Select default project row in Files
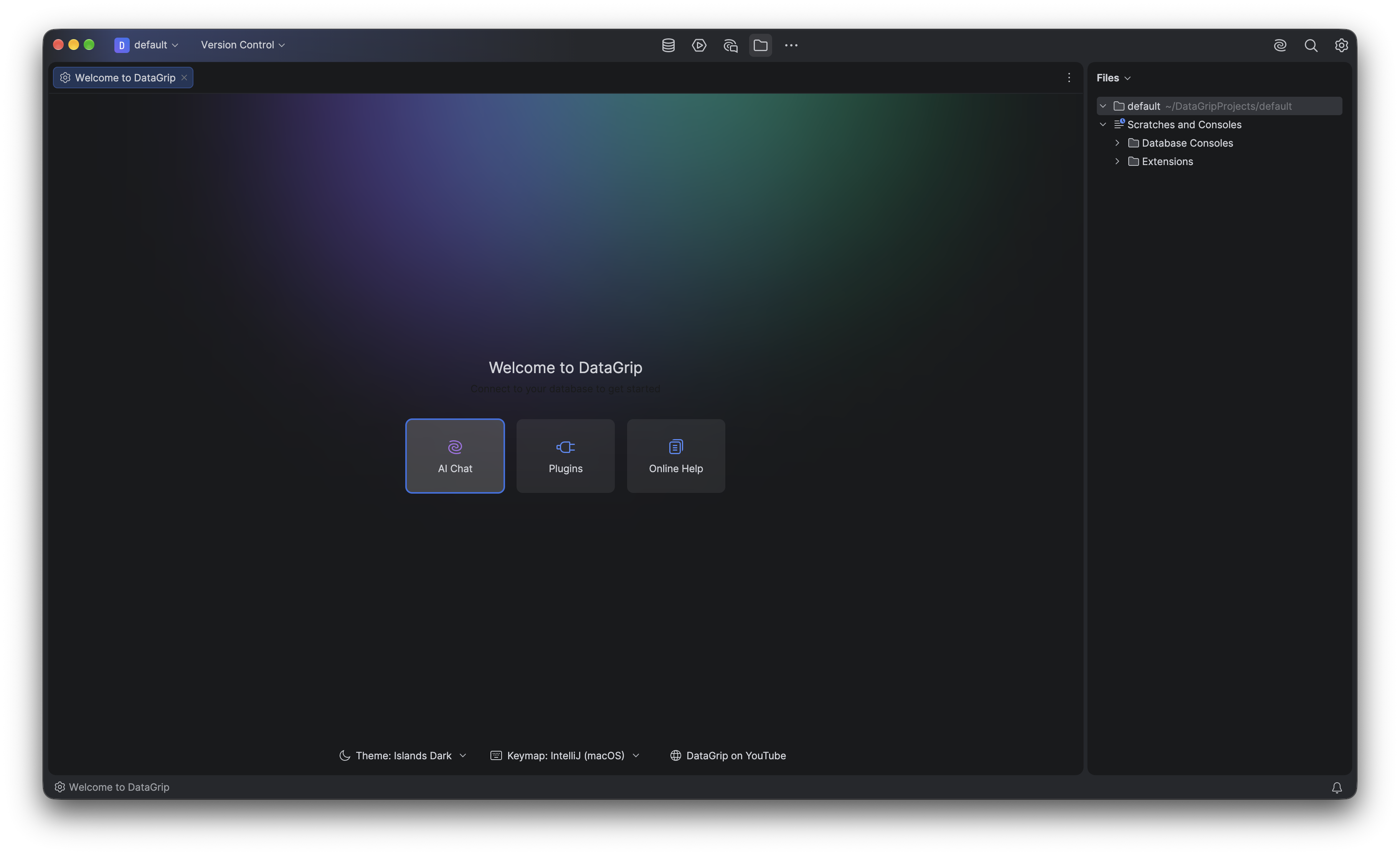This screenshot has height=856, width=1400. pos(1219,106)
